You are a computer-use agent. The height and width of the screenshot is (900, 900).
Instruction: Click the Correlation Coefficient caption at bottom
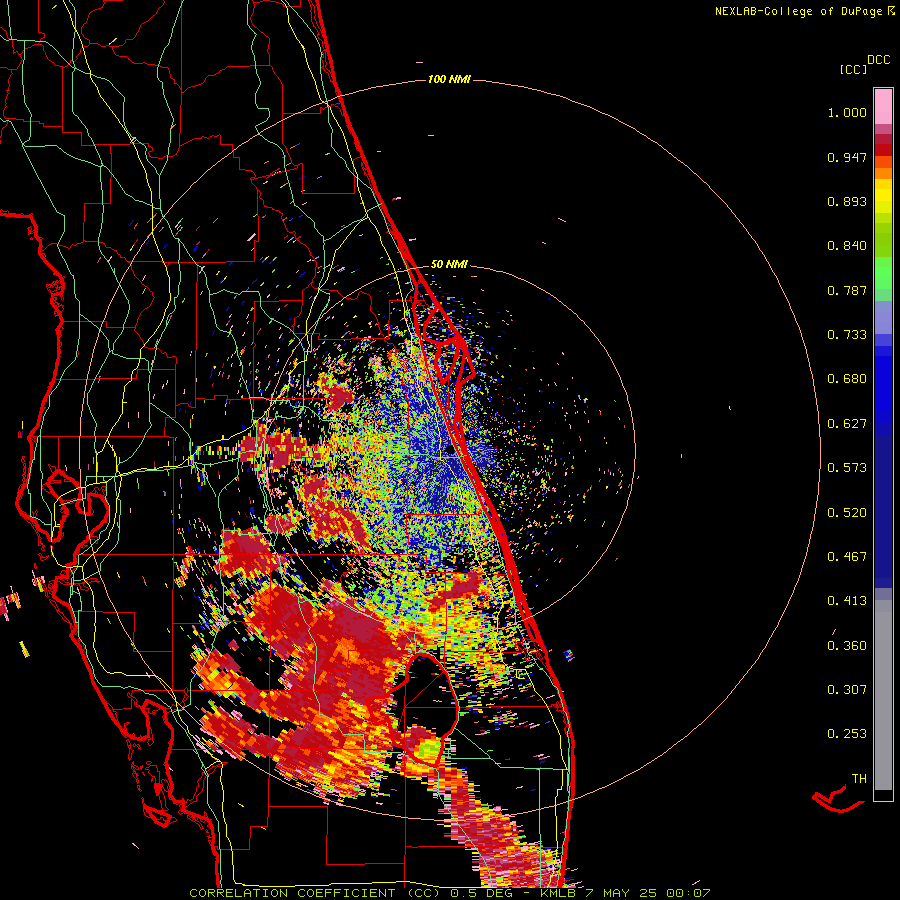pyautogui.click(x=450, y=893)
